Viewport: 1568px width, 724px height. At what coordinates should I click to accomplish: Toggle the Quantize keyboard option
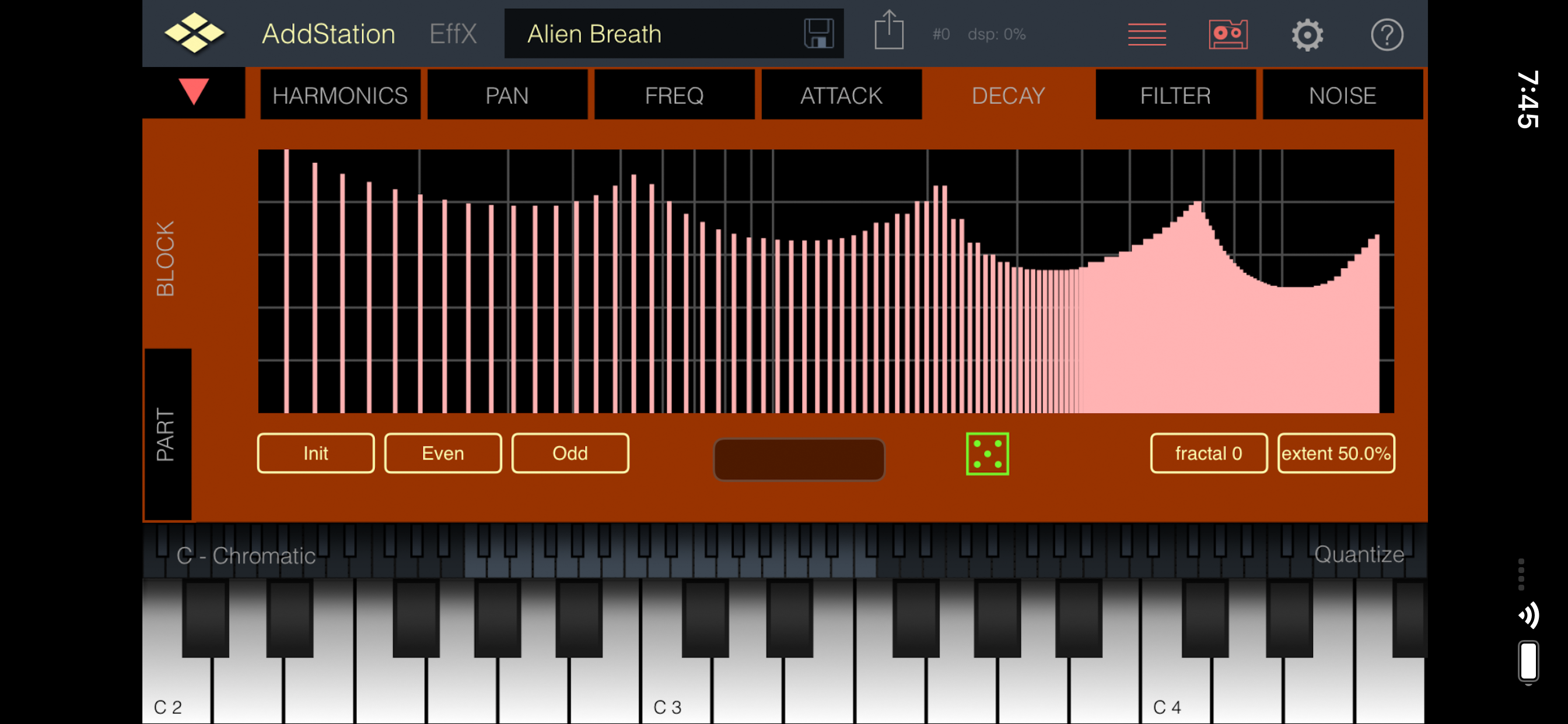(1358, 554)
